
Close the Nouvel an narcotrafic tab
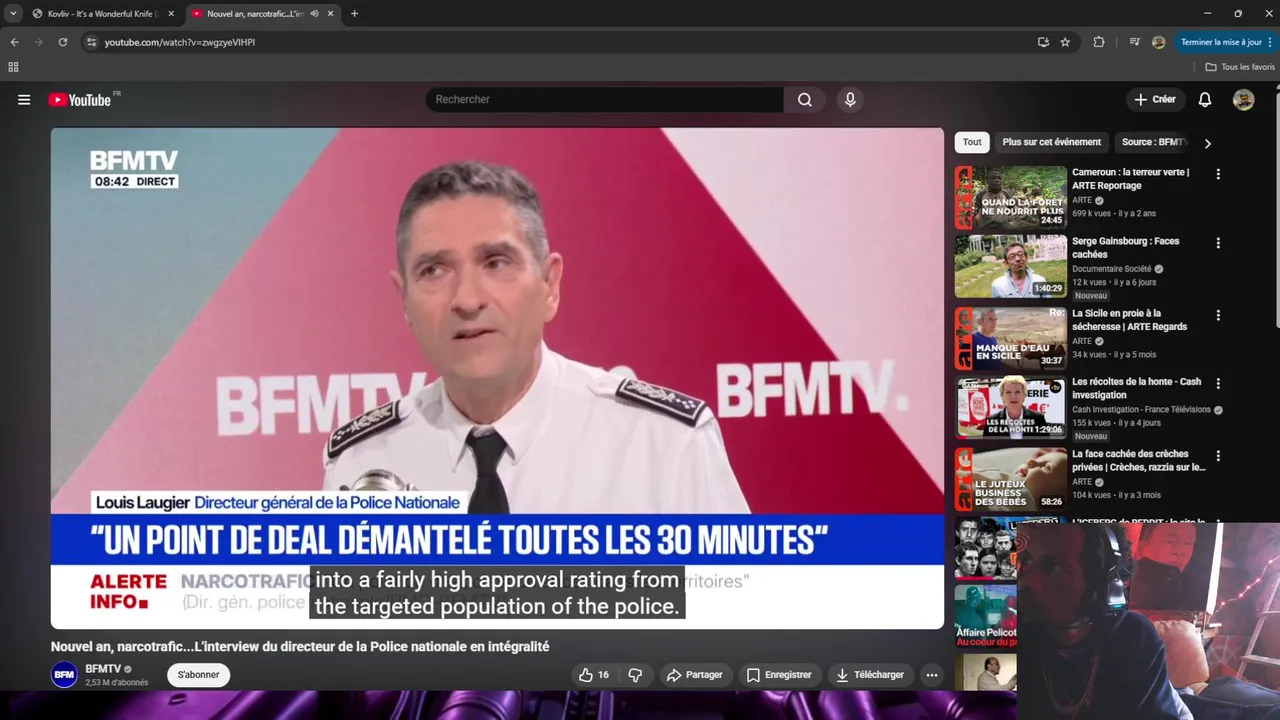(330, 14)
